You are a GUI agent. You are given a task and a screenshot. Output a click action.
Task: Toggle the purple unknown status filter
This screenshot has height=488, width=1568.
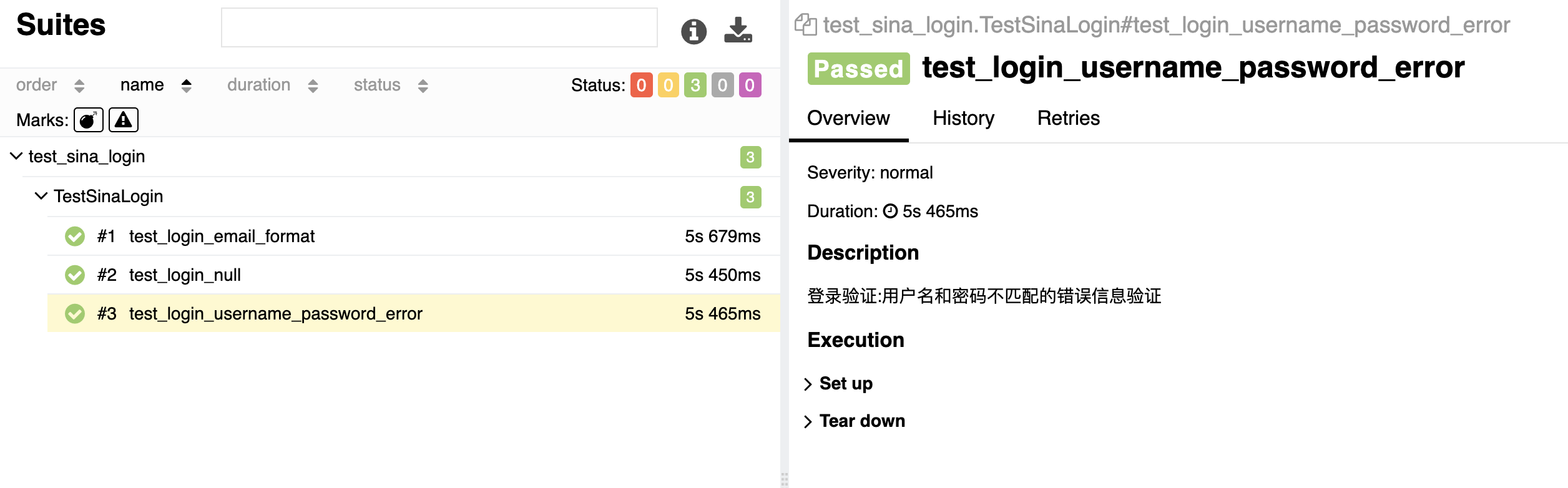(750, 85)
